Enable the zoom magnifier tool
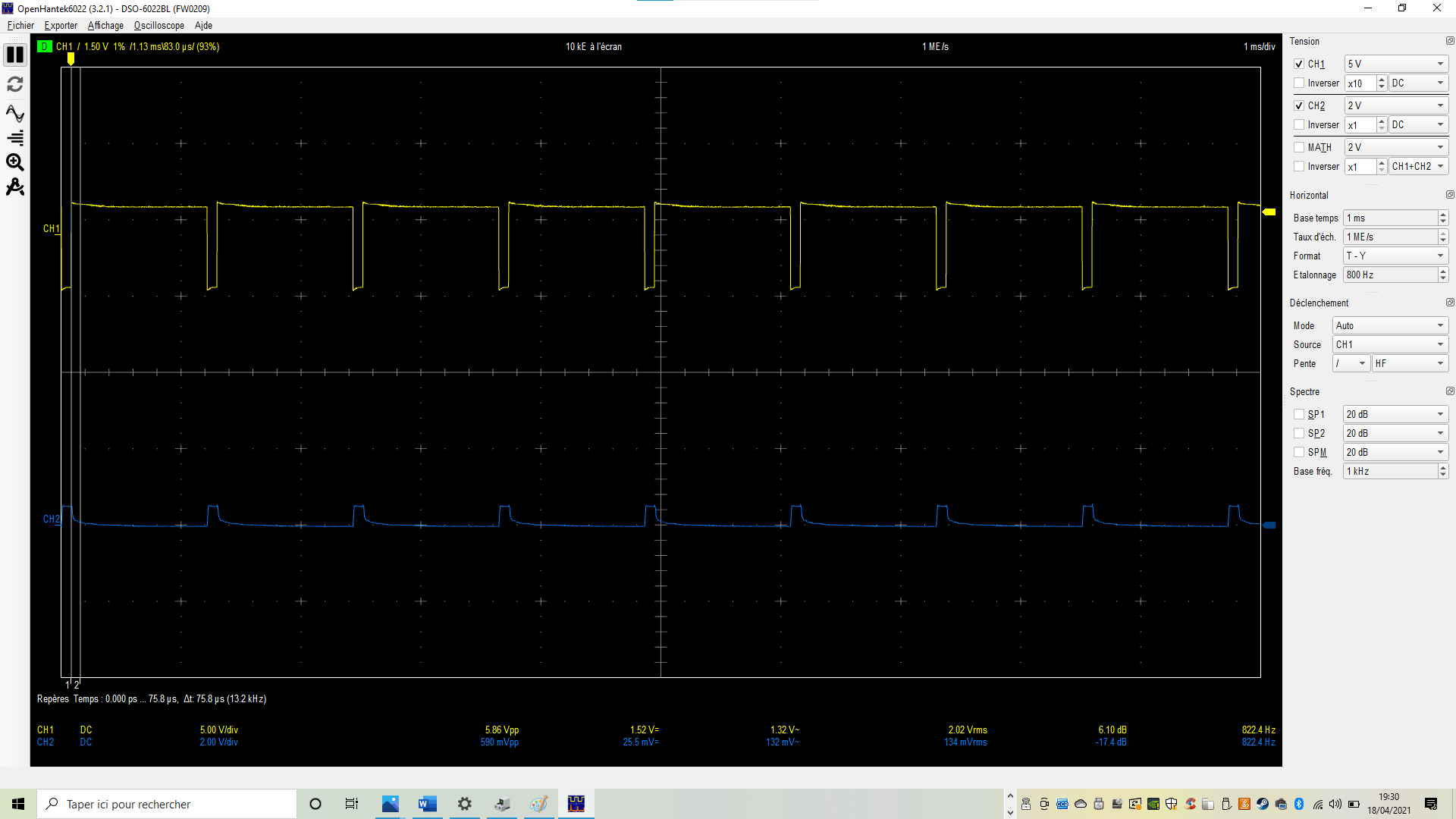 coord(15,162)
